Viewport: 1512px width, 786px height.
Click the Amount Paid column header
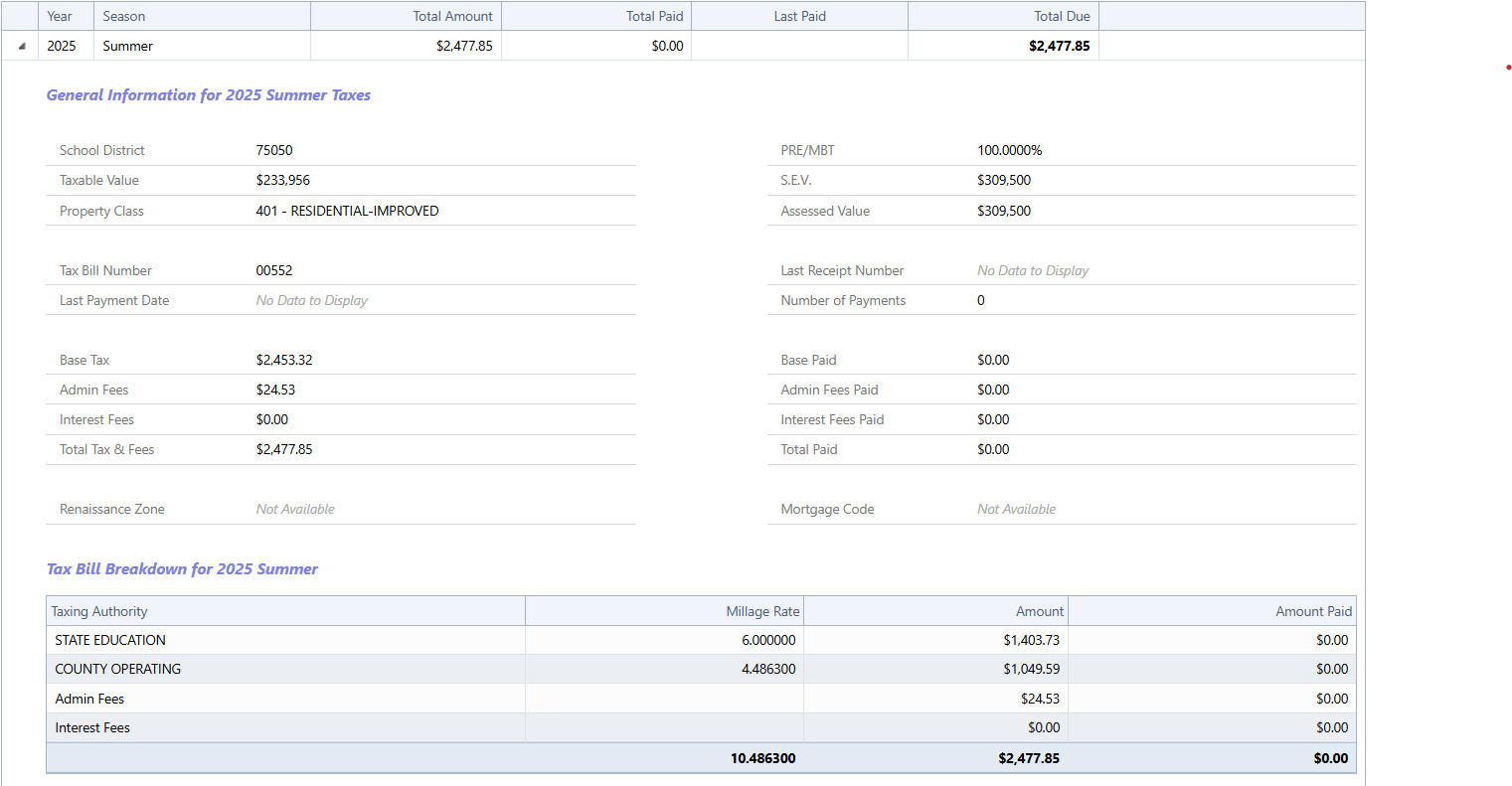pos(1313,611)
